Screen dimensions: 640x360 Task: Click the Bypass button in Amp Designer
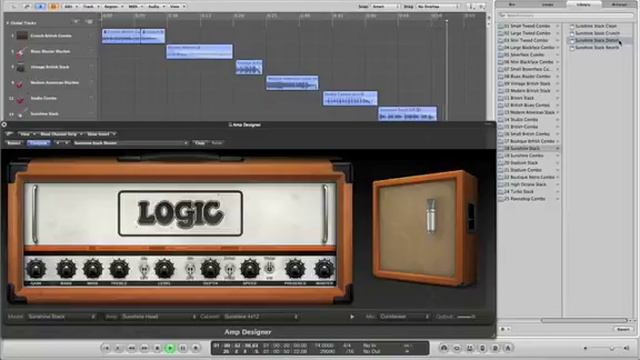(x=14, y=143)
